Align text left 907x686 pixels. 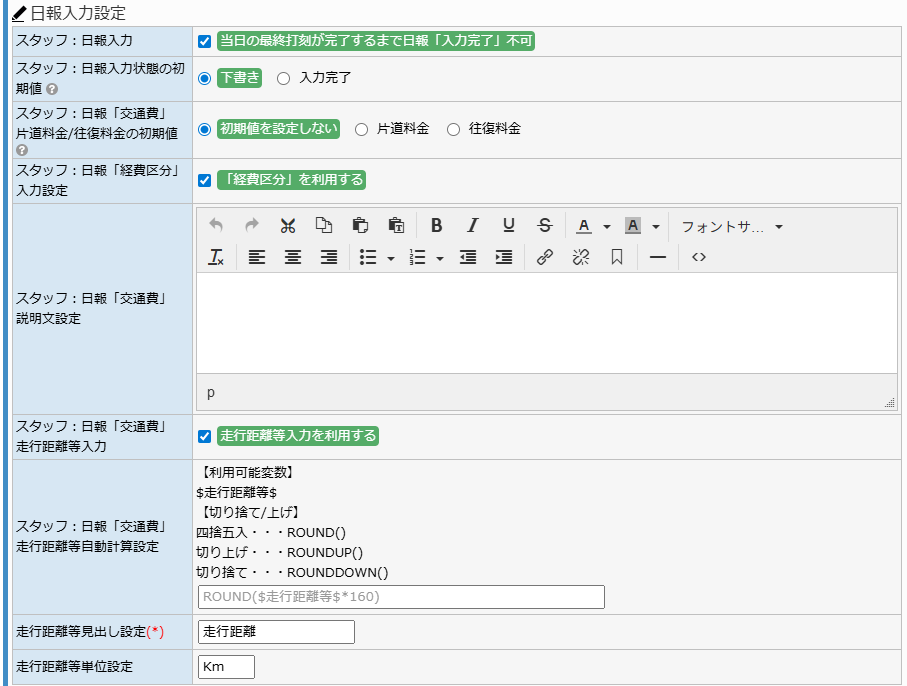click(x=256, y=257)
